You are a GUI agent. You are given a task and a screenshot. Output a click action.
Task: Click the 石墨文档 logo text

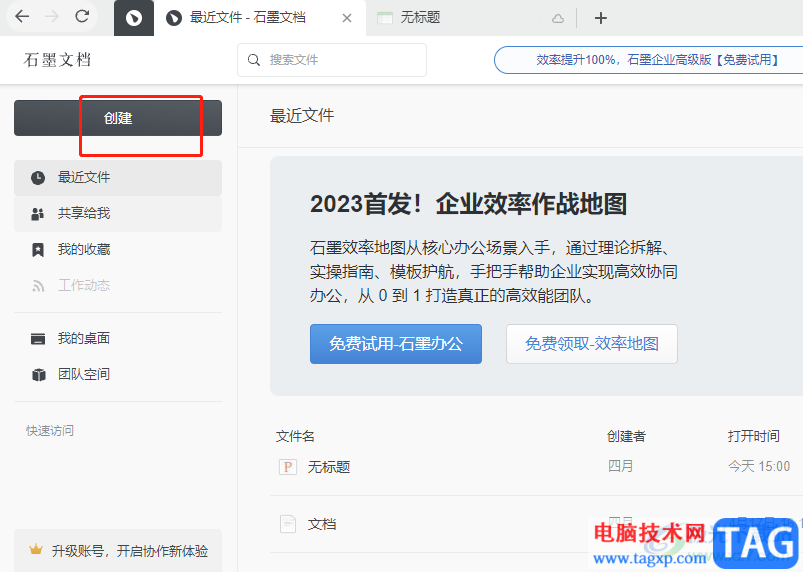click(57, 60)
